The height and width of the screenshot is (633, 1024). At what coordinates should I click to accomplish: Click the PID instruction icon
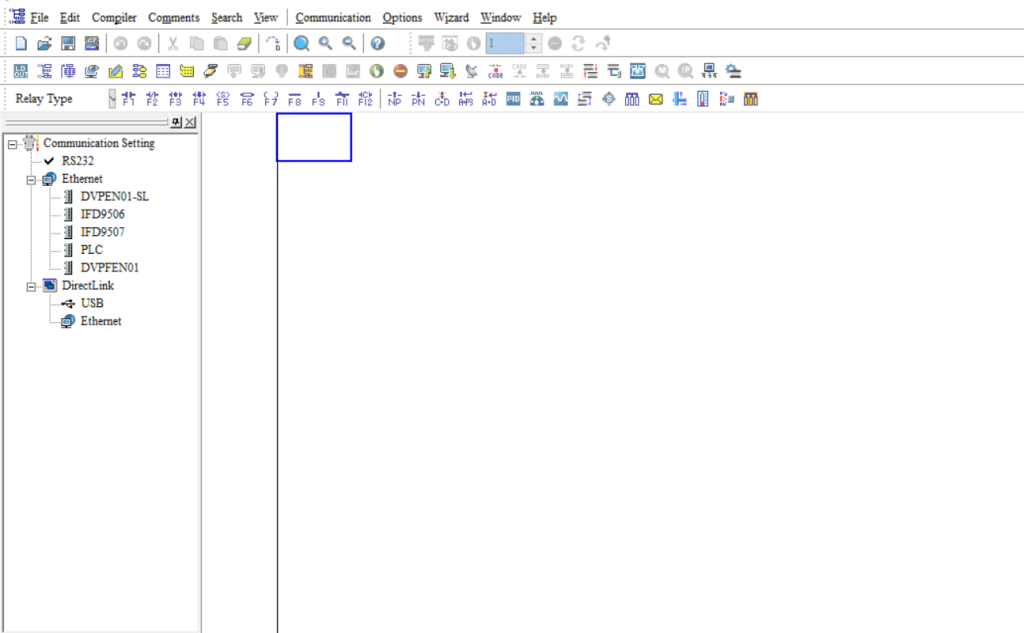tap(513, 98)
